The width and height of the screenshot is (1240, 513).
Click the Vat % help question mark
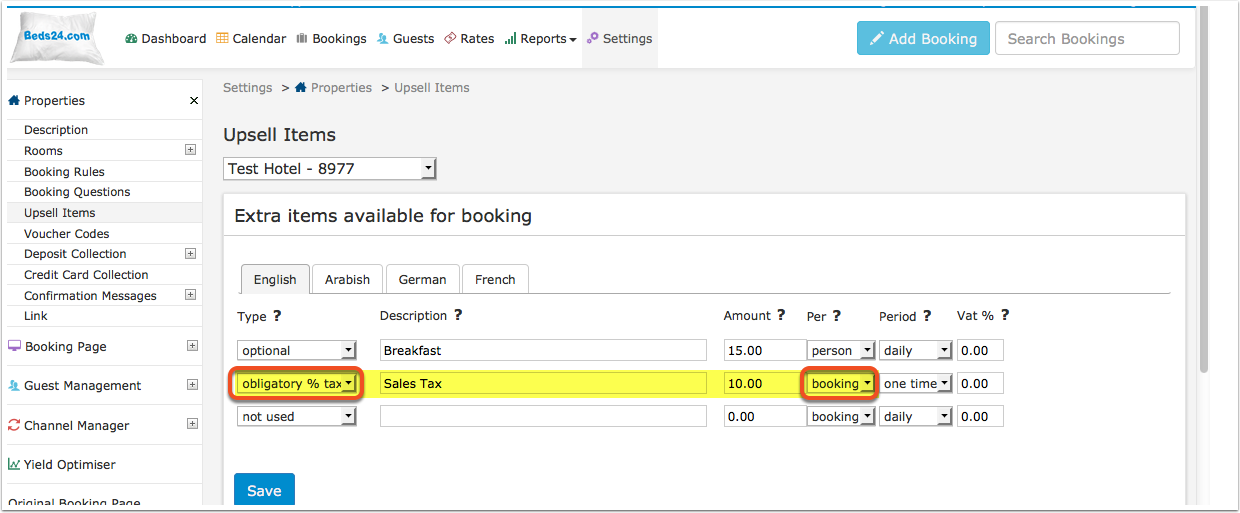tap(1004, 315)
